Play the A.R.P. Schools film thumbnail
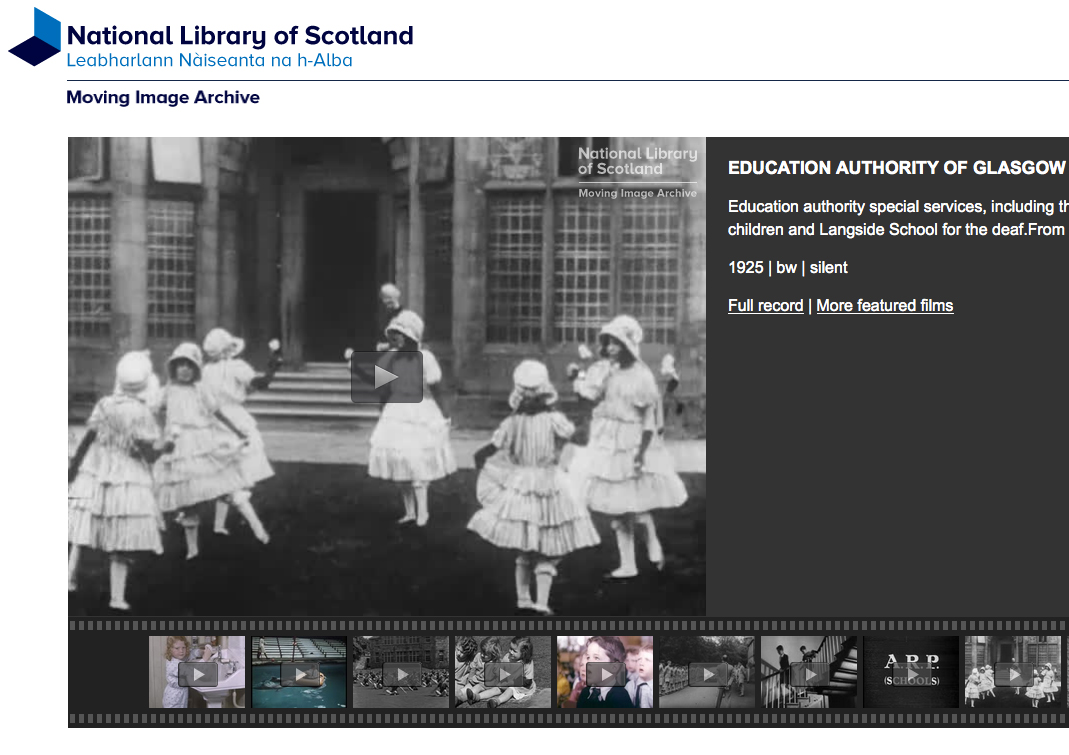The width and height of the screenshot is (1069, 755). click(x=911, y=673)
